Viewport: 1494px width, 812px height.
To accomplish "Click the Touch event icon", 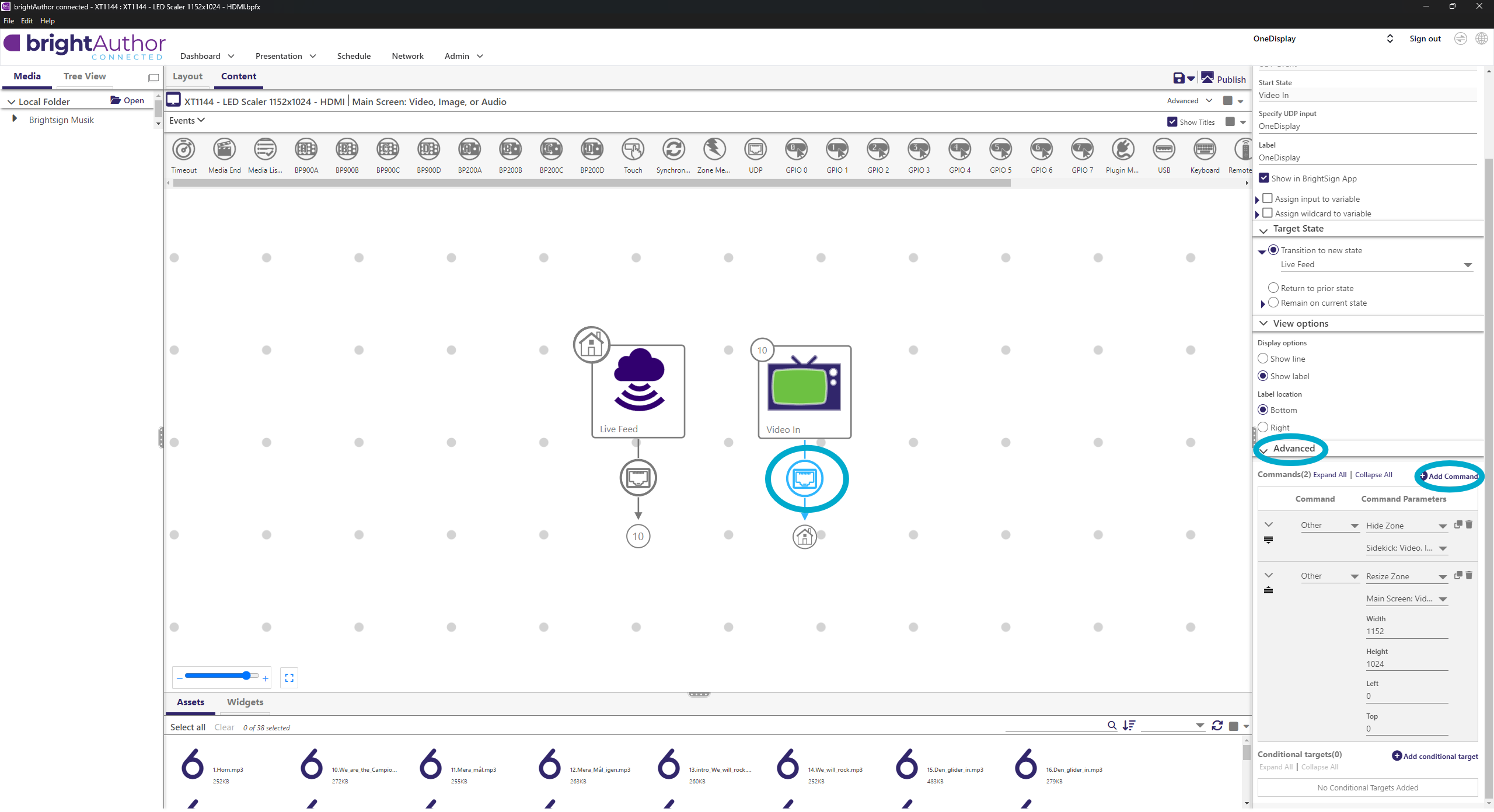I will tap(633, 150).
